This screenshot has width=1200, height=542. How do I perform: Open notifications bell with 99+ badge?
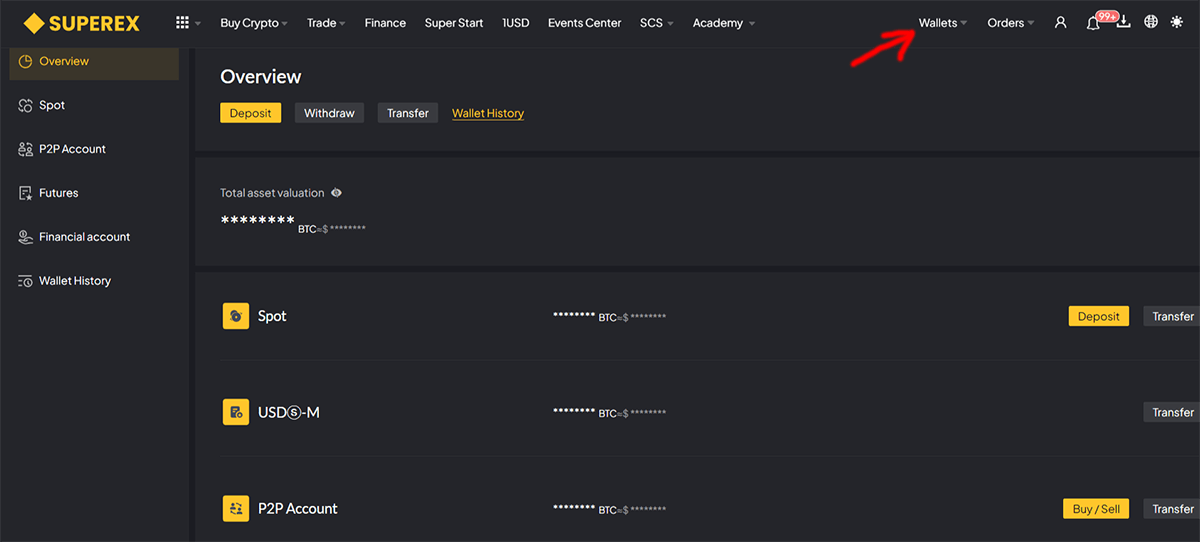click(x=1093, y=22)
